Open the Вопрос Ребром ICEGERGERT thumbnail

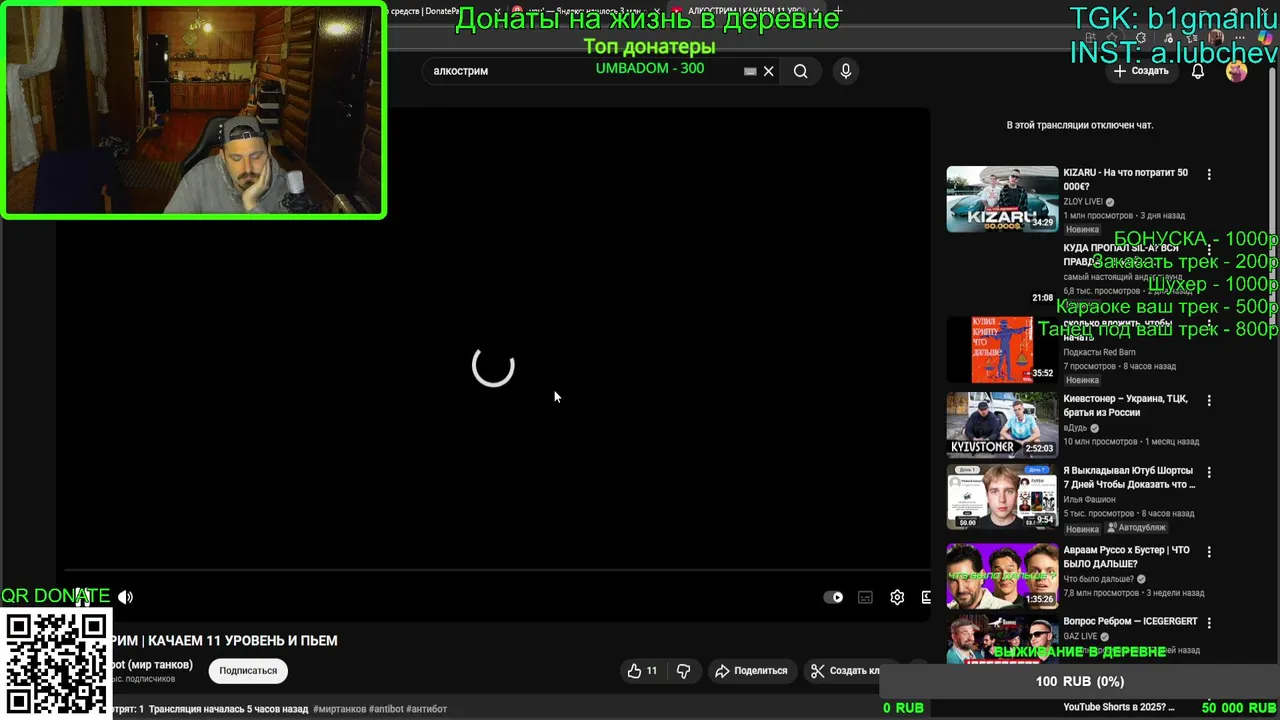coord(1002,640)
